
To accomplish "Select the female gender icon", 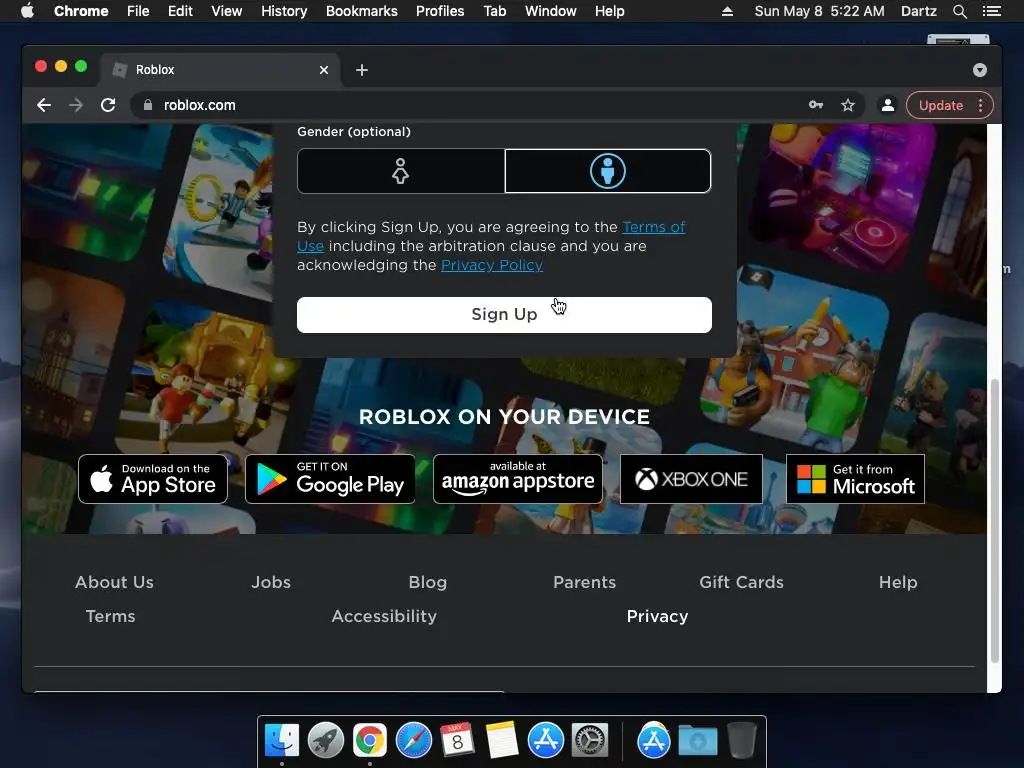I will 400,171.
